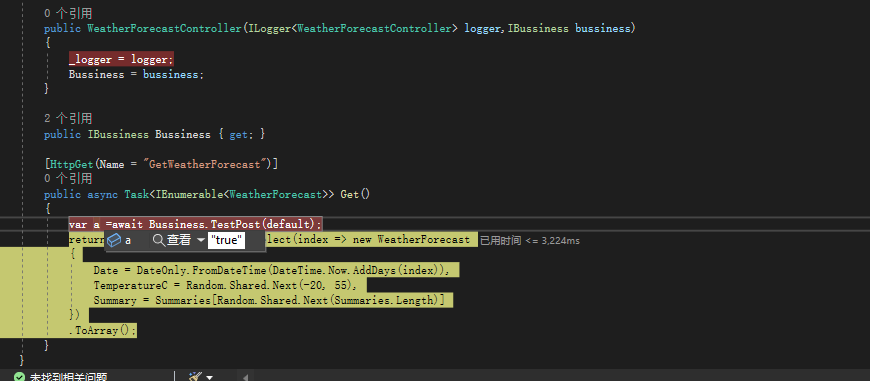Open the 查看 magnifier visualizer icon
The width and height of the screenshot is (870, 381).
(159, 240)
